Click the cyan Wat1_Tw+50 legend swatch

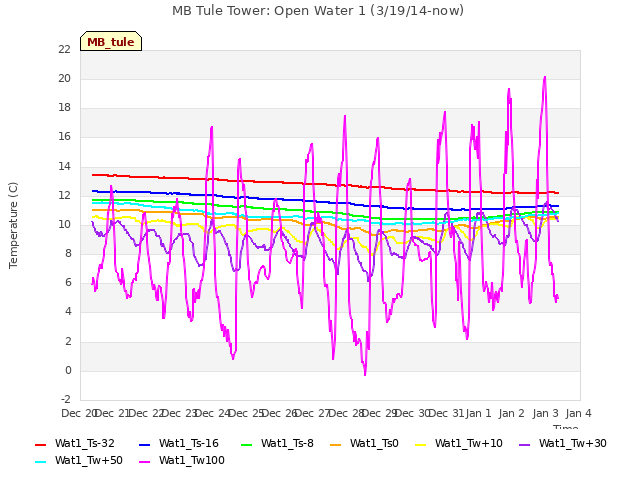[41, 462]
